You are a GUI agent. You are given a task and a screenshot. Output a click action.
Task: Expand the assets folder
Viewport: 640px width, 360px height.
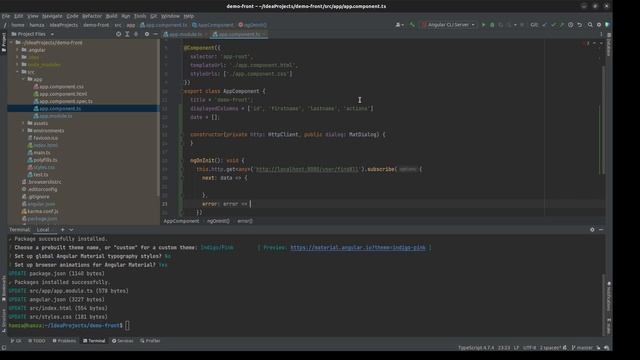click(24, 123)
